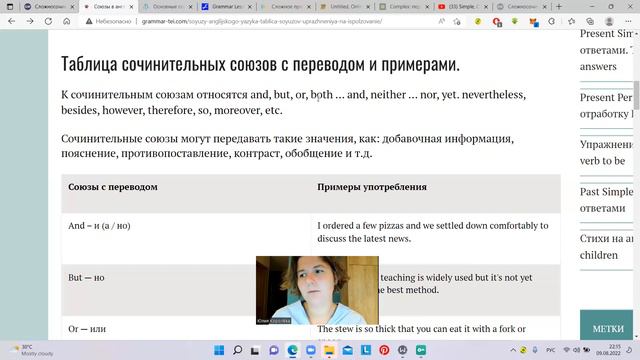640x360 pixels.
Task: Open Windows taskbar search
Action: [x=237, y=350]
